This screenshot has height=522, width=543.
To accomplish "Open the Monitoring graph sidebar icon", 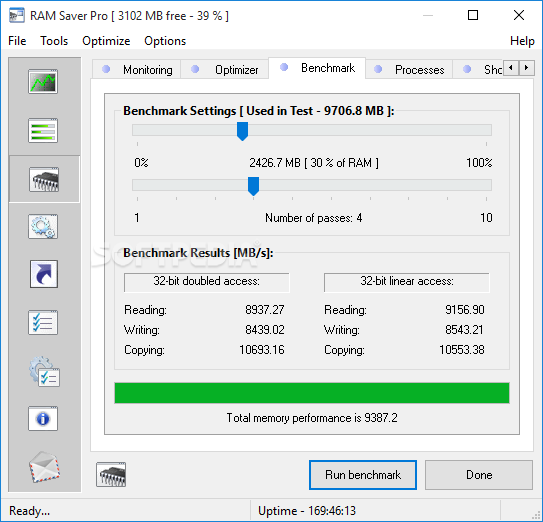I will coord(43,81).
